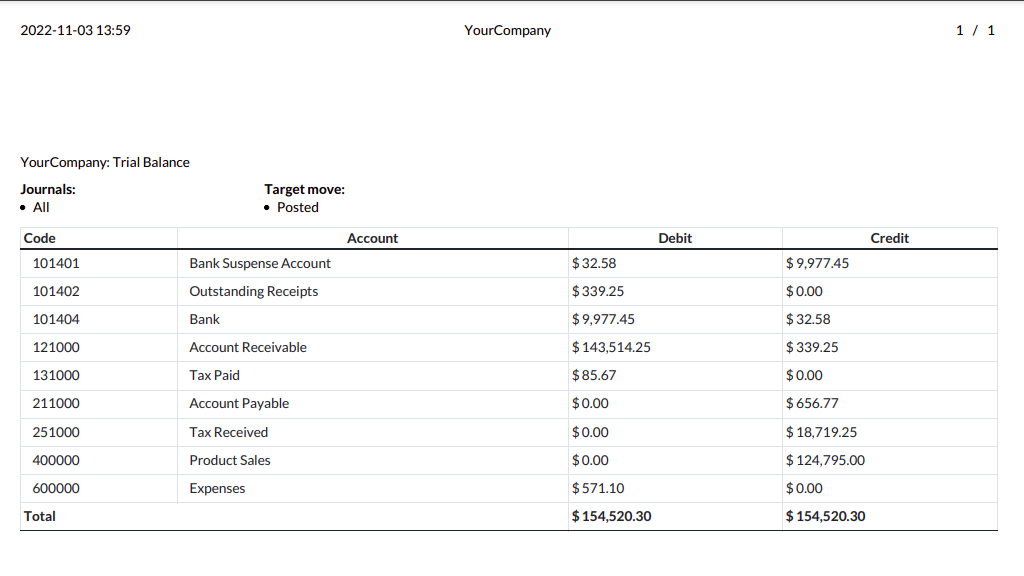This screenshot has height=576, width=1024.
Task: Click the Product Sales credit amount $124,795.00
Action: (825, 460)
